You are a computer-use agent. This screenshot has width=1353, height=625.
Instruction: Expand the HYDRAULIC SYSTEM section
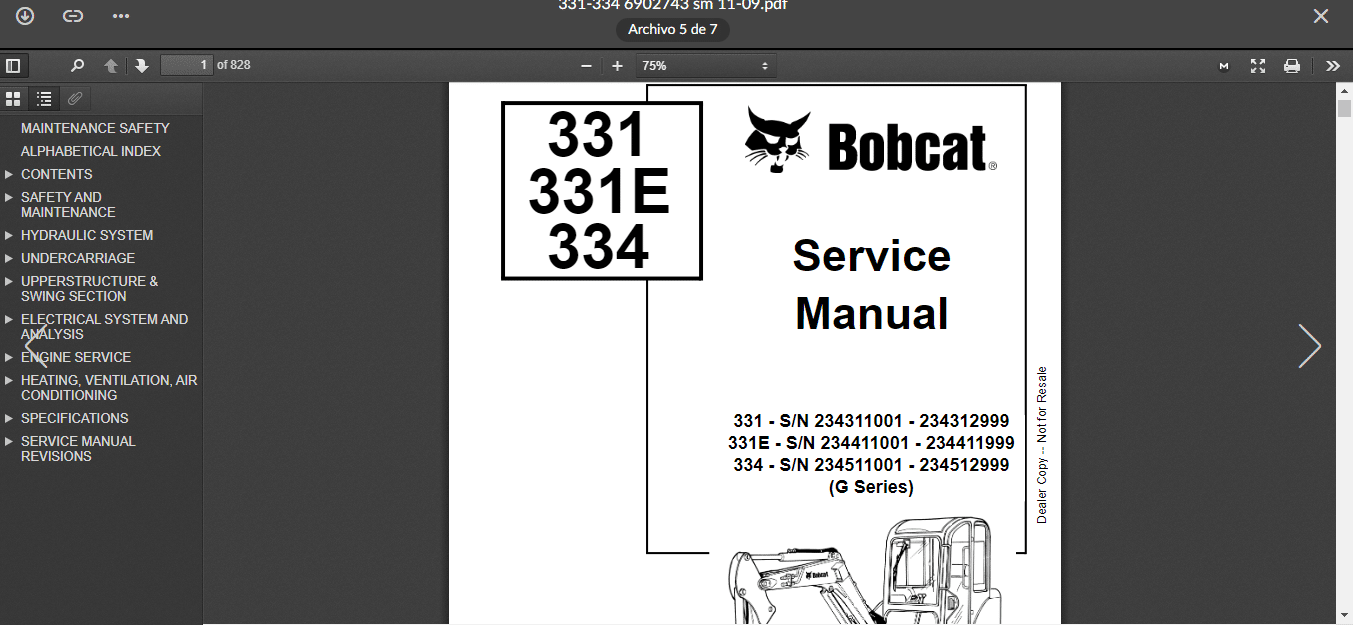(x=9, y=235)
